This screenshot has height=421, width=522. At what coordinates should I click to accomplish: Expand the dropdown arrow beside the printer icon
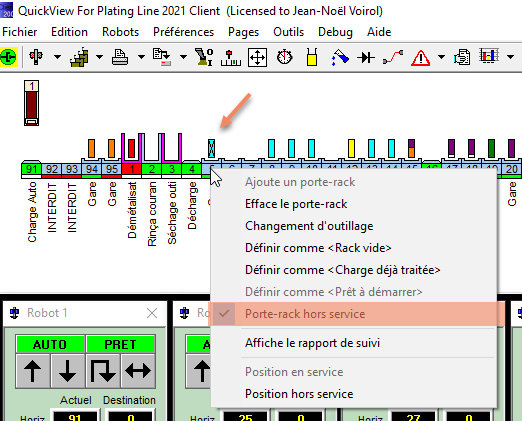click(141, 57)
